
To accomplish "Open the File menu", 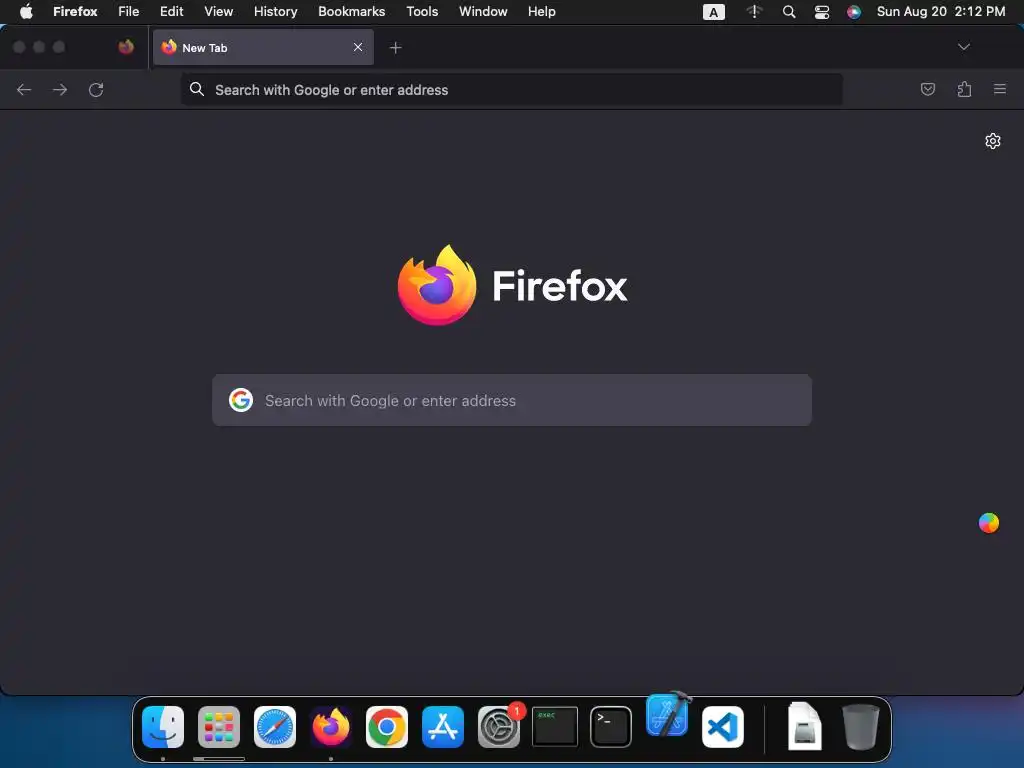I will click(129, 11).
